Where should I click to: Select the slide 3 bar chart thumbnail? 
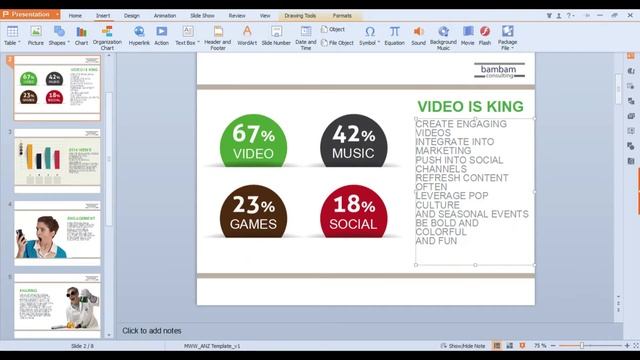[57, 161]
